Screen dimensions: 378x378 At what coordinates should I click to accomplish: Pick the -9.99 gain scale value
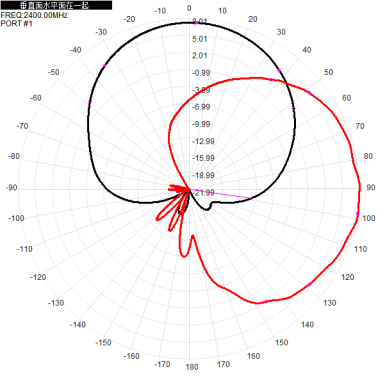tap(201, 124)
